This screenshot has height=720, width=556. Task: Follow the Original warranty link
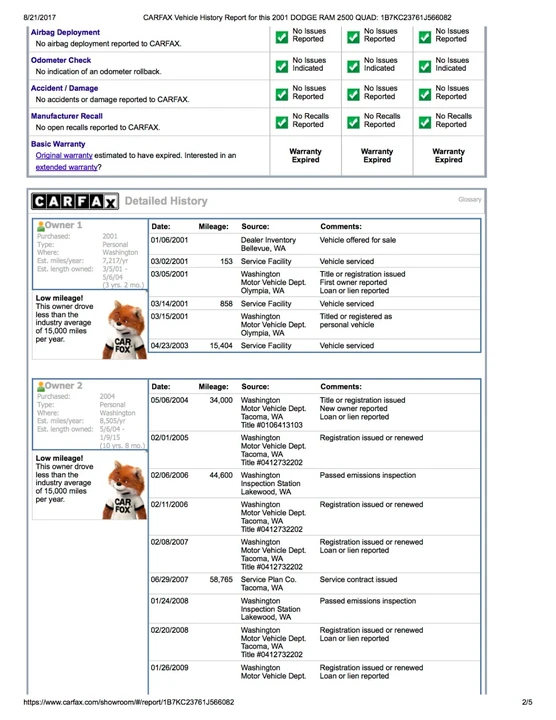click(64, 156)
